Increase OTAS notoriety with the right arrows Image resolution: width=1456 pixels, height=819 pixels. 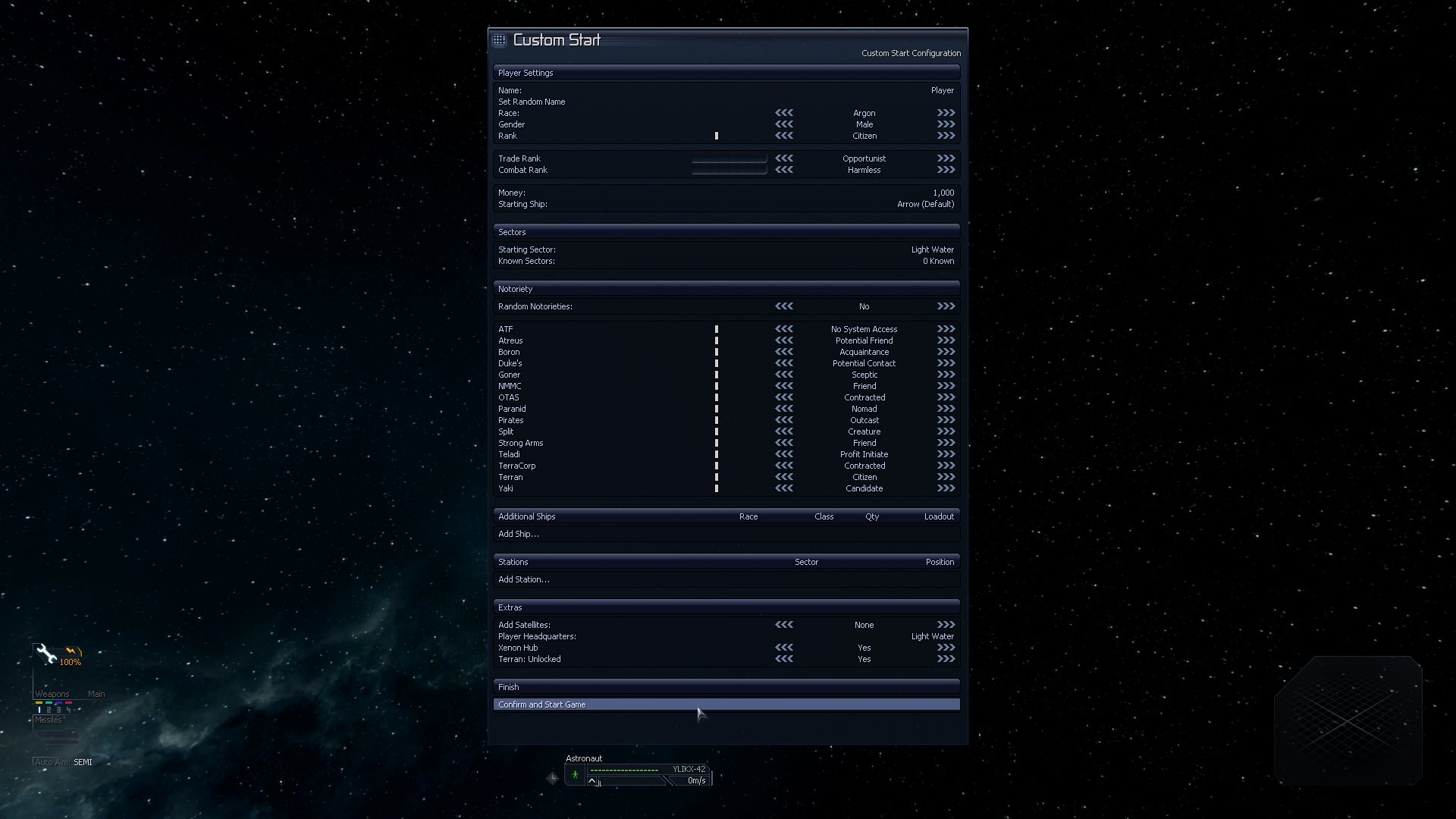(x=946, y=397)
